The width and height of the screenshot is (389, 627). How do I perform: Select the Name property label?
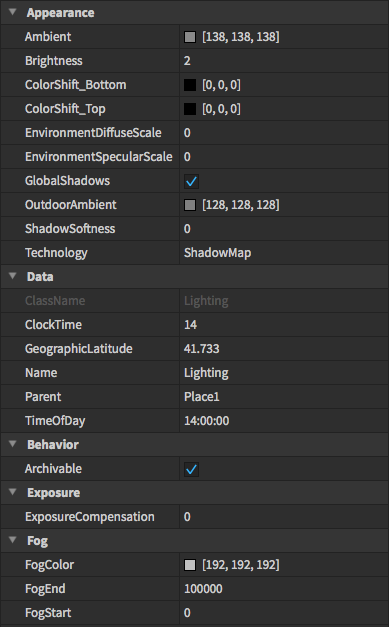point(41,373)
